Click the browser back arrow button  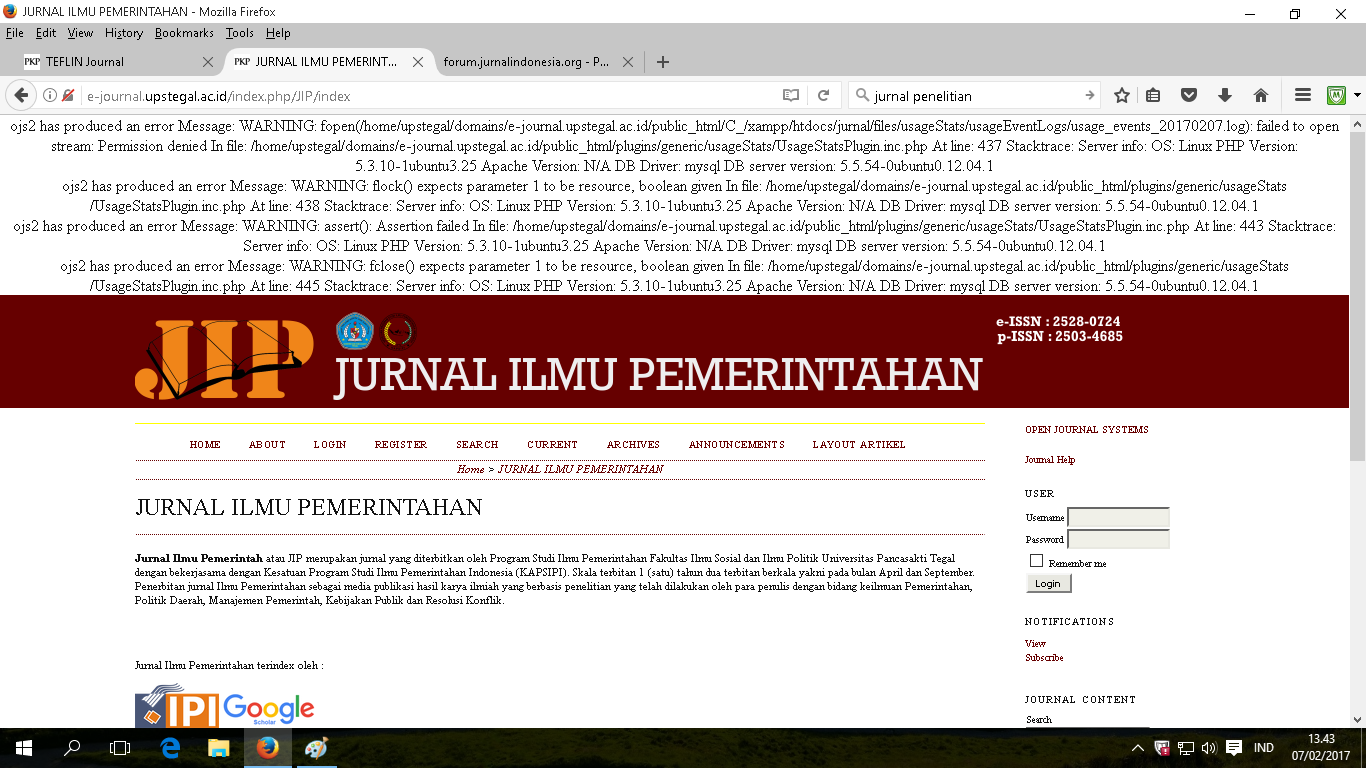[x=20, y=96]
